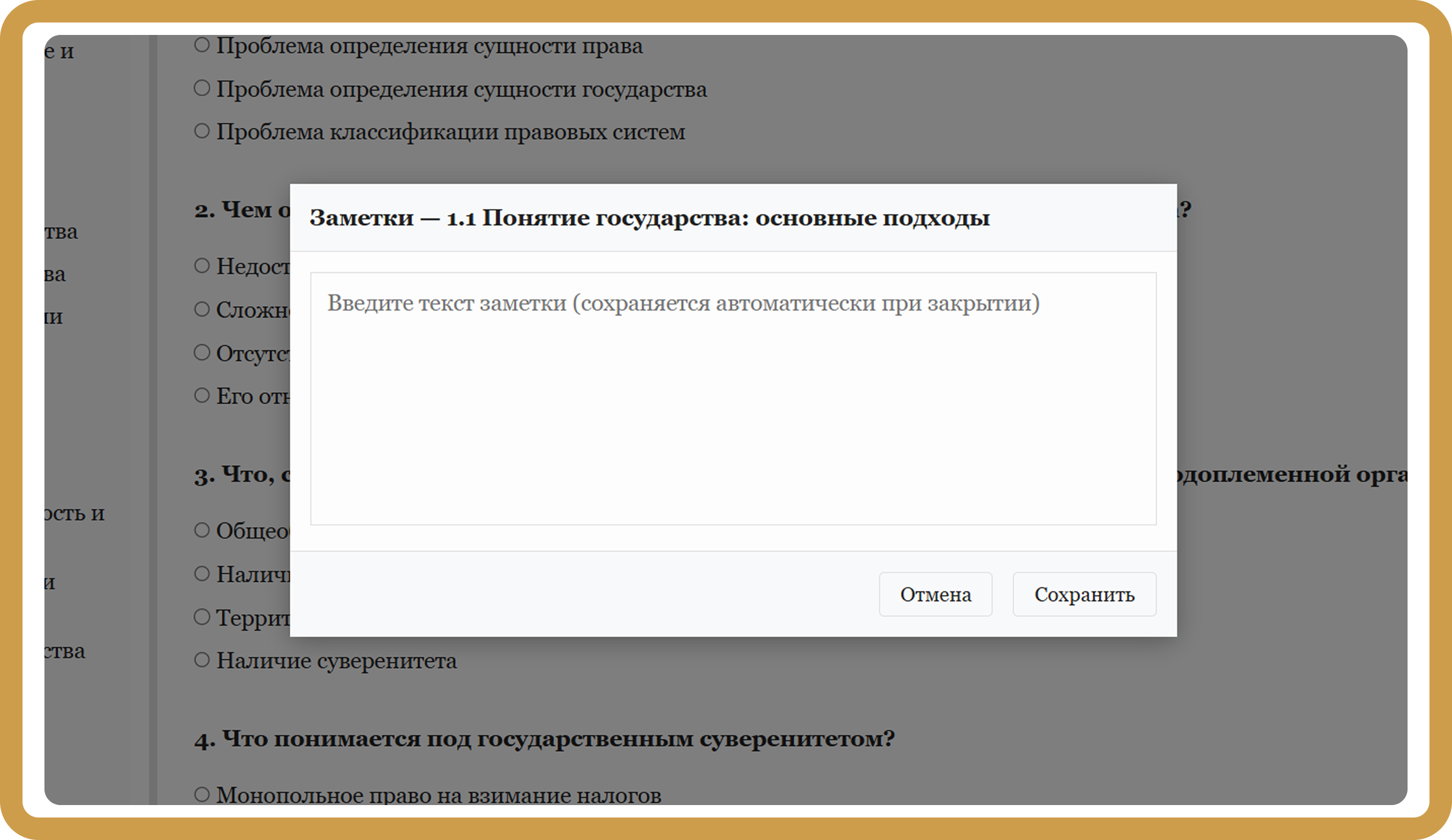The width and height of the screenshot is (1452, 840).
Task: Open sidebar item ending with 'ость и'
Action: 75,513
